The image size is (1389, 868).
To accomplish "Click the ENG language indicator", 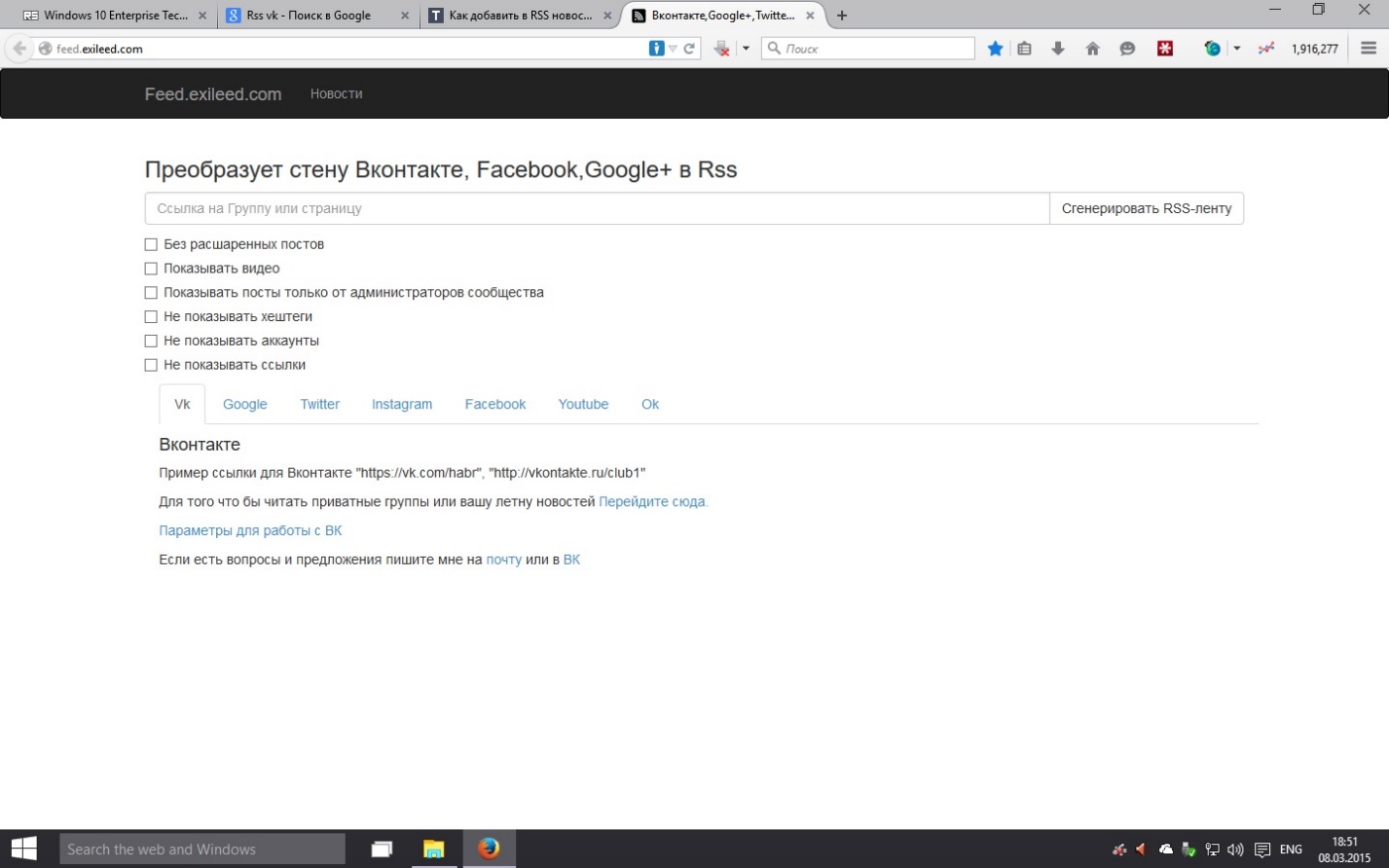I will coord(1291,850).
